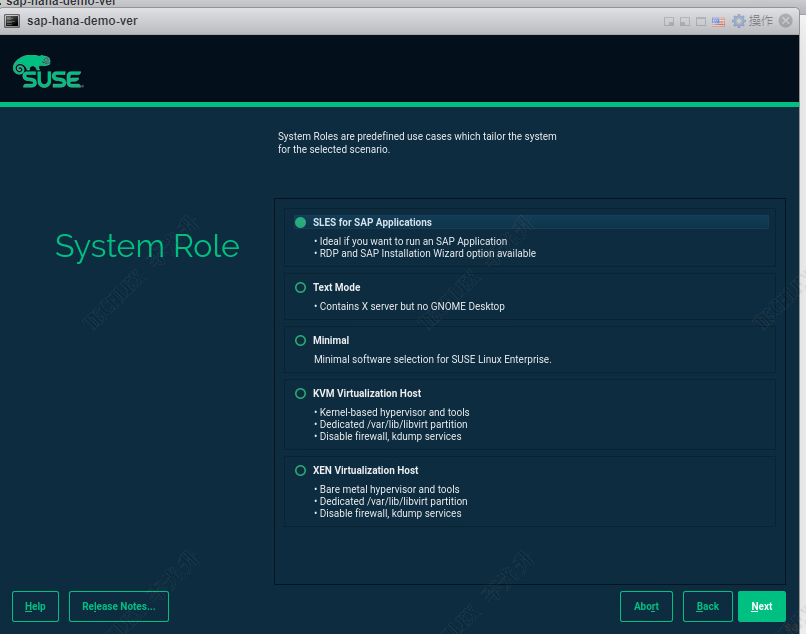The width and height of the screenshot is (806, 634).
Task: Click the 'RDP and SAP Installation Wizard option available' text
Action: [x=428, y=253]
